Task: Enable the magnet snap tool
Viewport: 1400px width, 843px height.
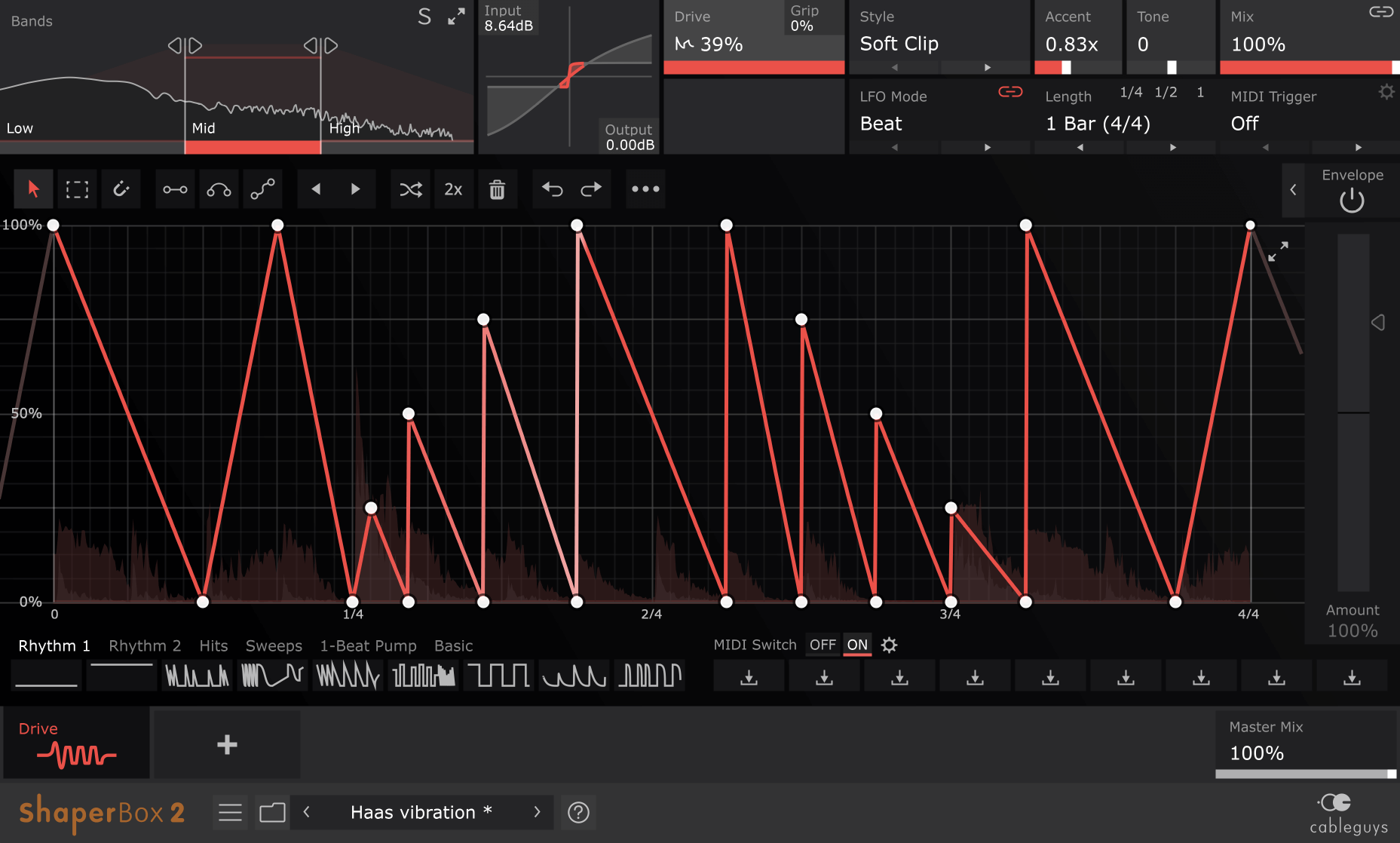Action: tap(121, 189)
